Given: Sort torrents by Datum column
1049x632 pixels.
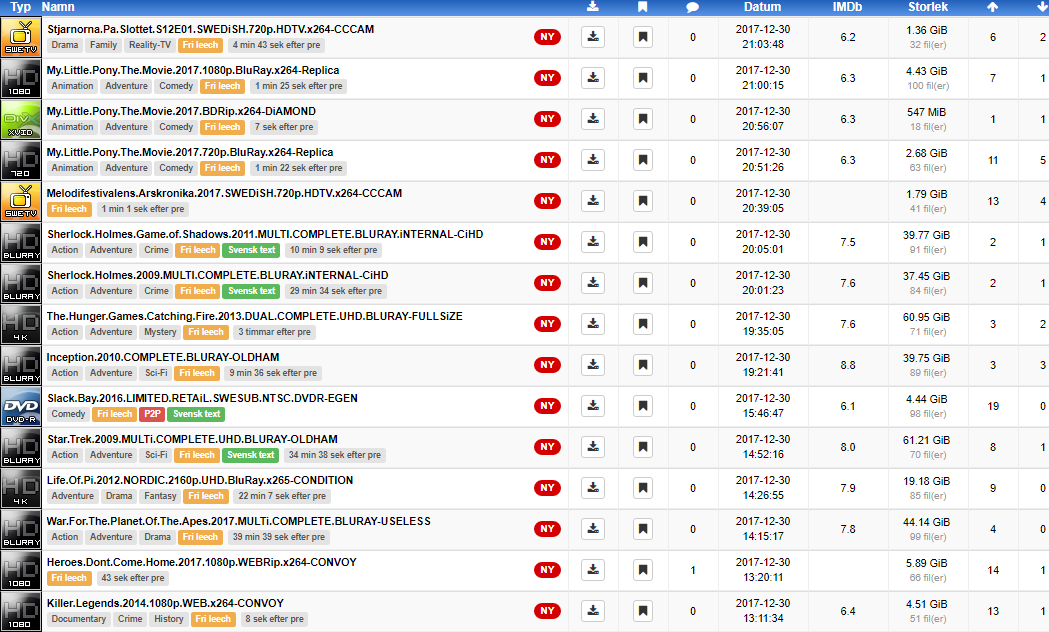Looking at the screenshot, I should coord(763,7).
